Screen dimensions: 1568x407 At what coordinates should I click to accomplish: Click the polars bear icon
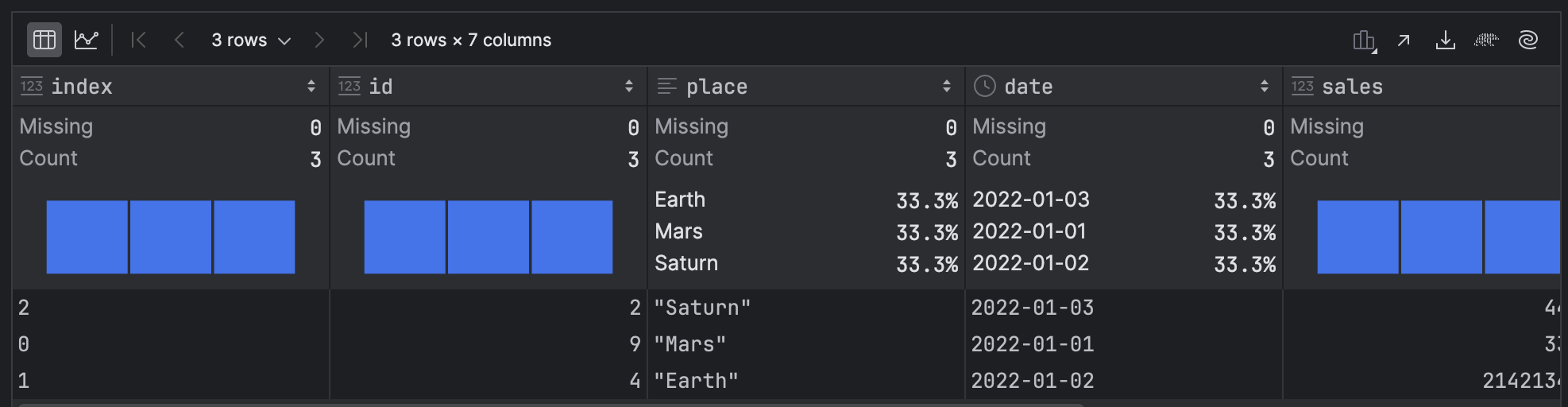(1486, 40)
